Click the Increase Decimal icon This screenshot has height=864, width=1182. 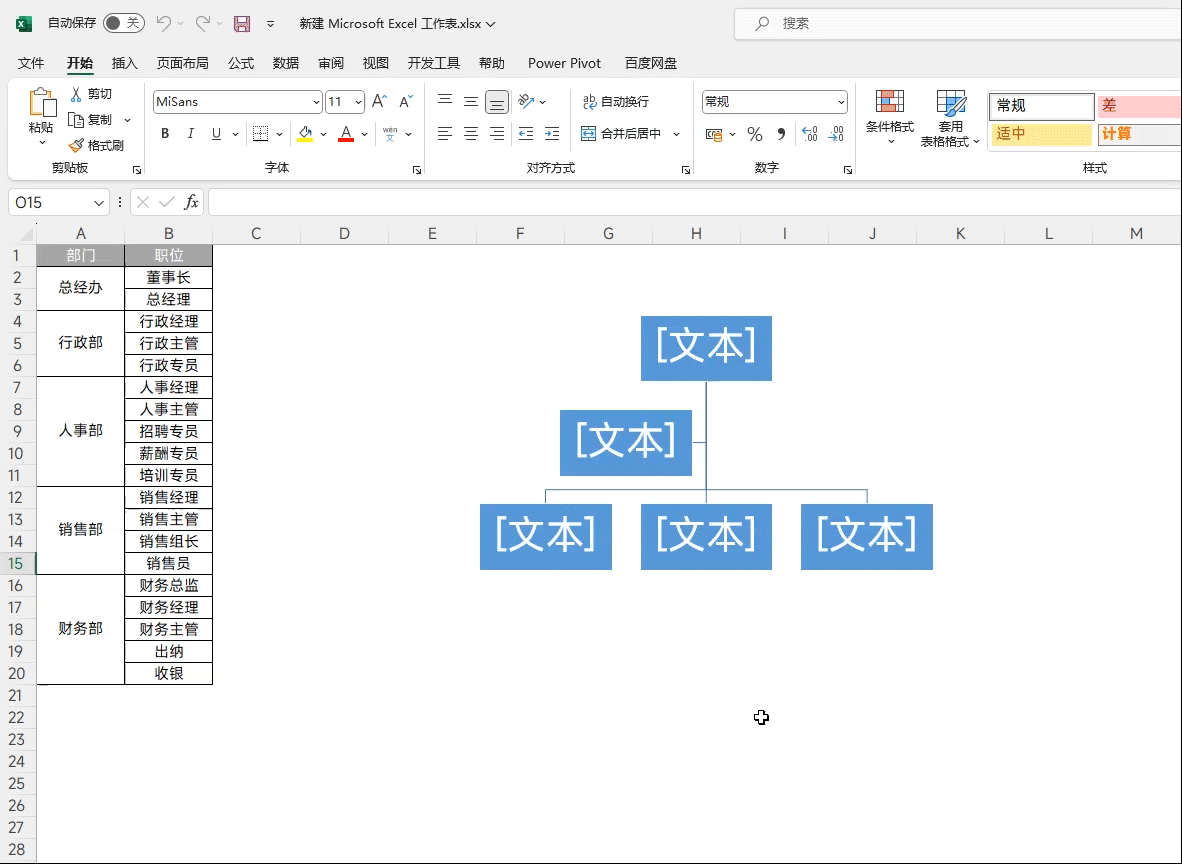[810, 134]
